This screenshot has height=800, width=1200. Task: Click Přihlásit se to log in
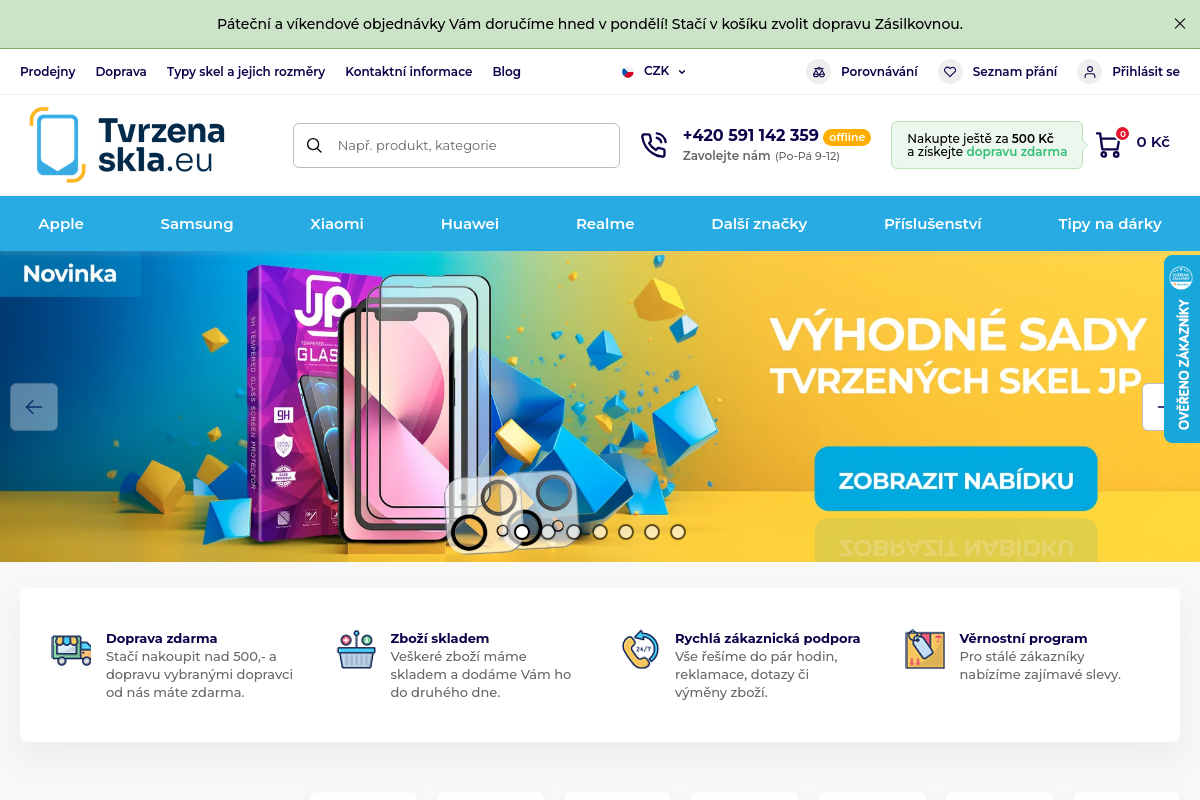point(1146,72)
